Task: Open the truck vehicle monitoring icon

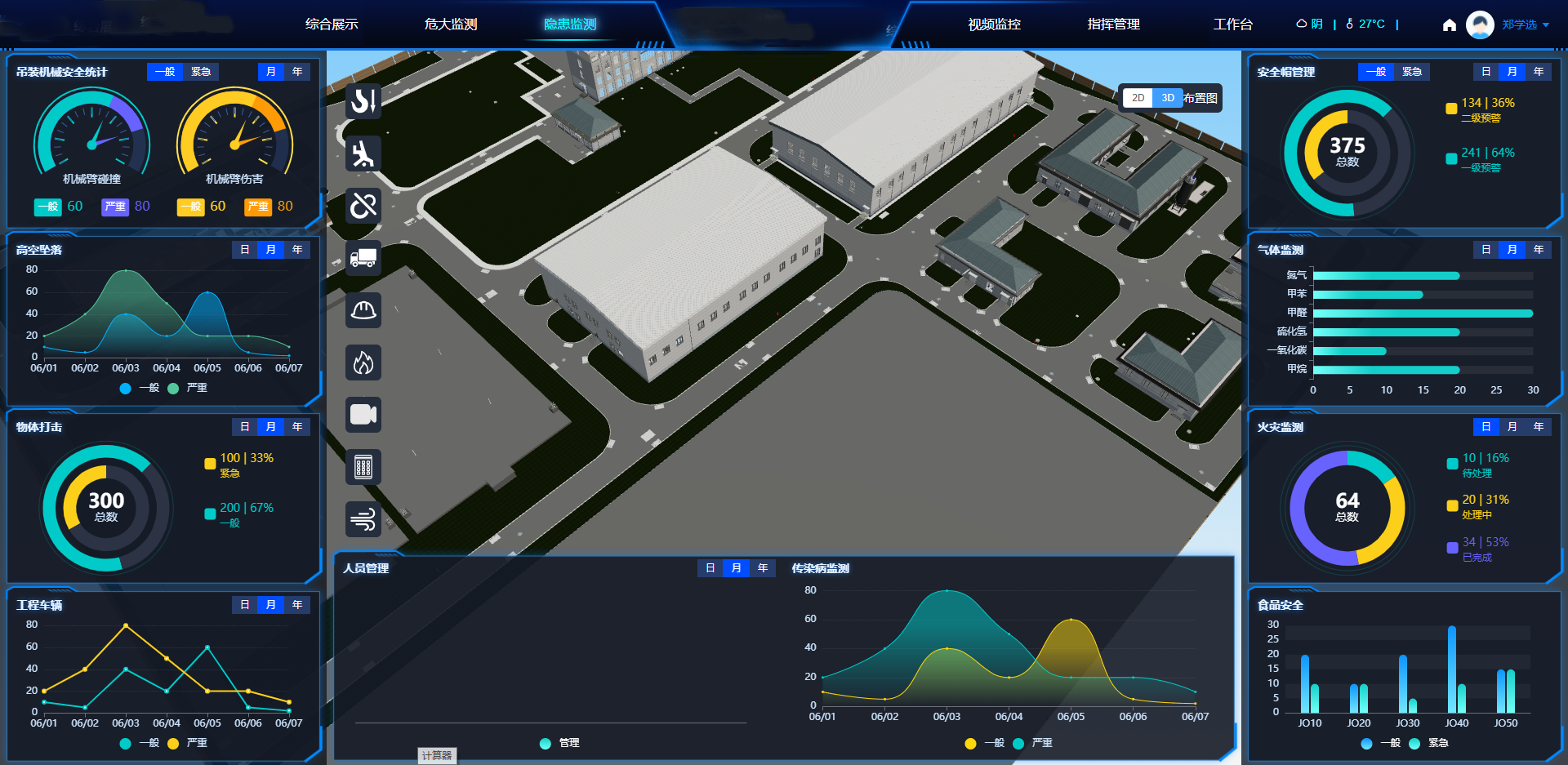Action: point(363,258)
